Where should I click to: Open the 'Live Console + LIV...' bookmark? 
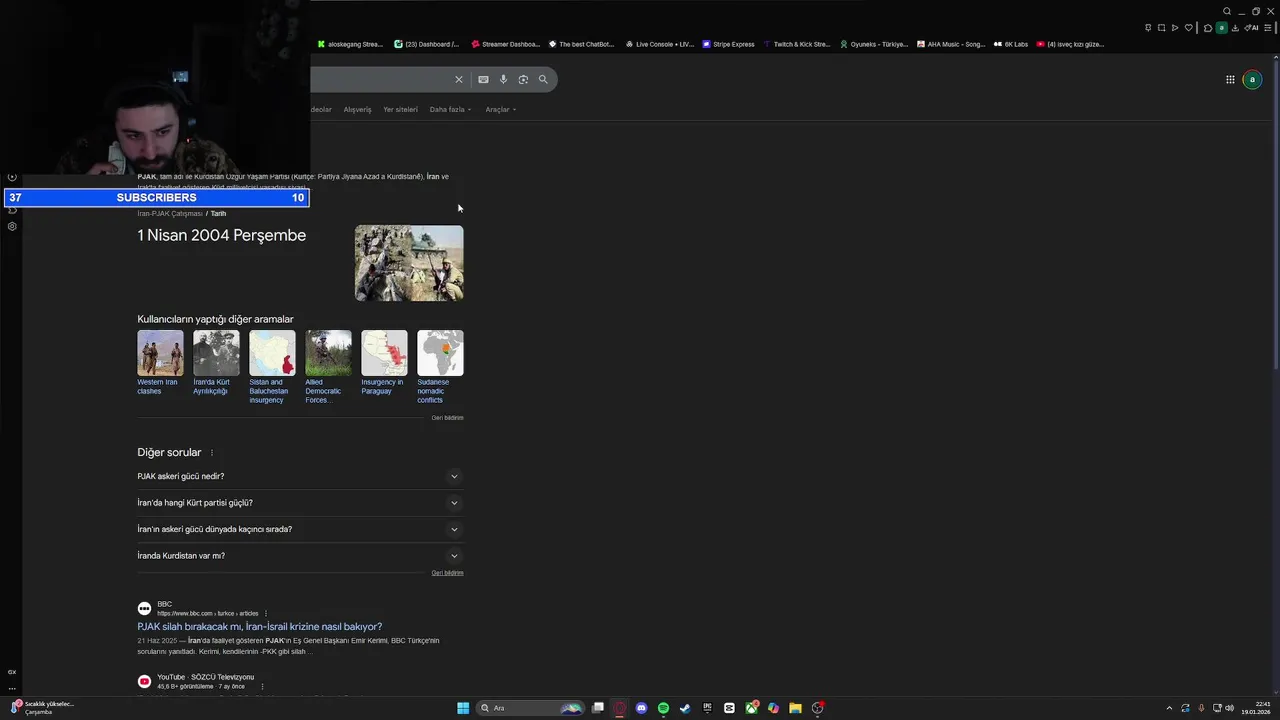[x=659, y=44]
